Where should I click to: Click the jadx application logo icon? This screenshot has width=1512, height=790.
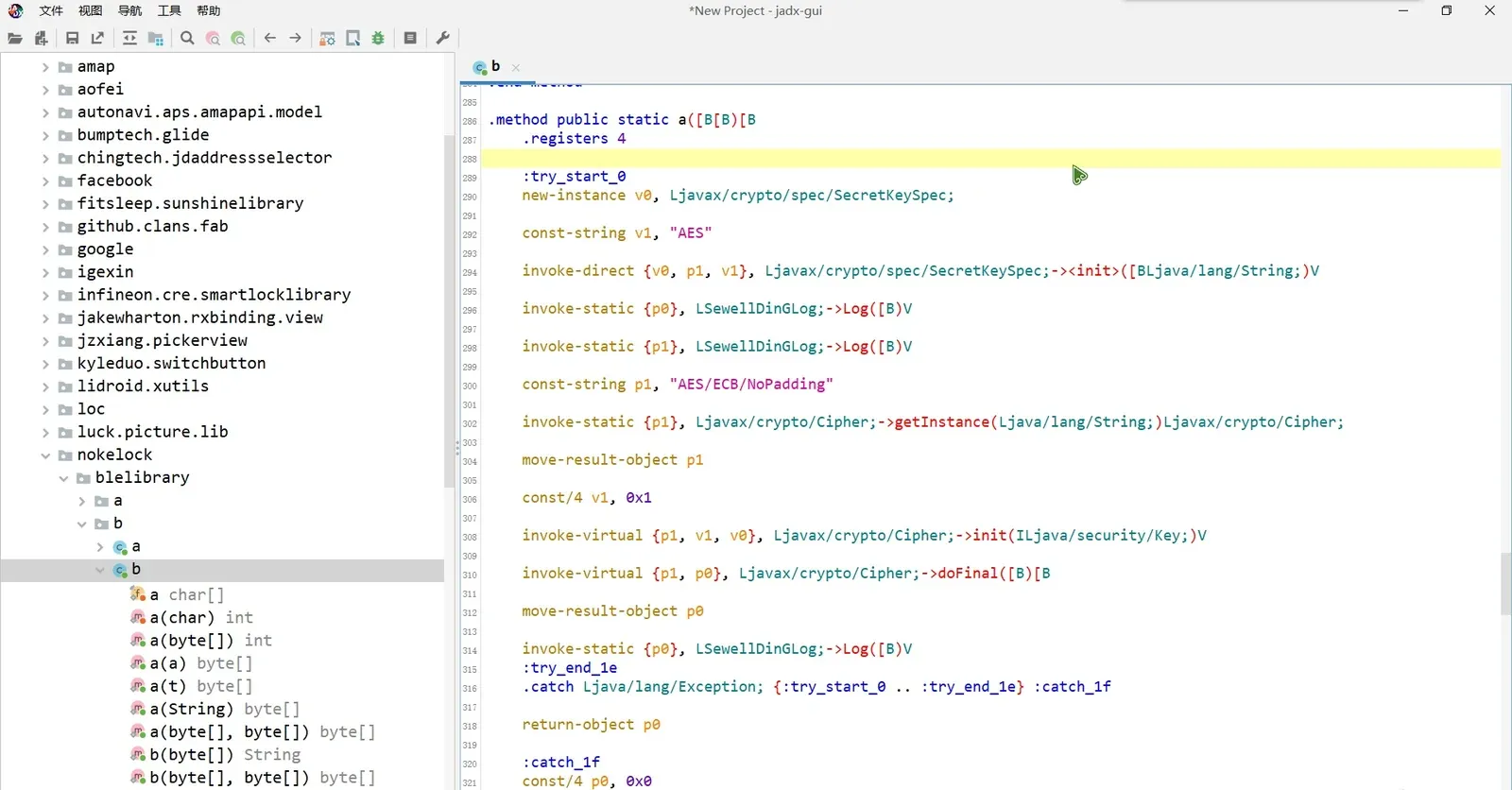click(15, 11)
